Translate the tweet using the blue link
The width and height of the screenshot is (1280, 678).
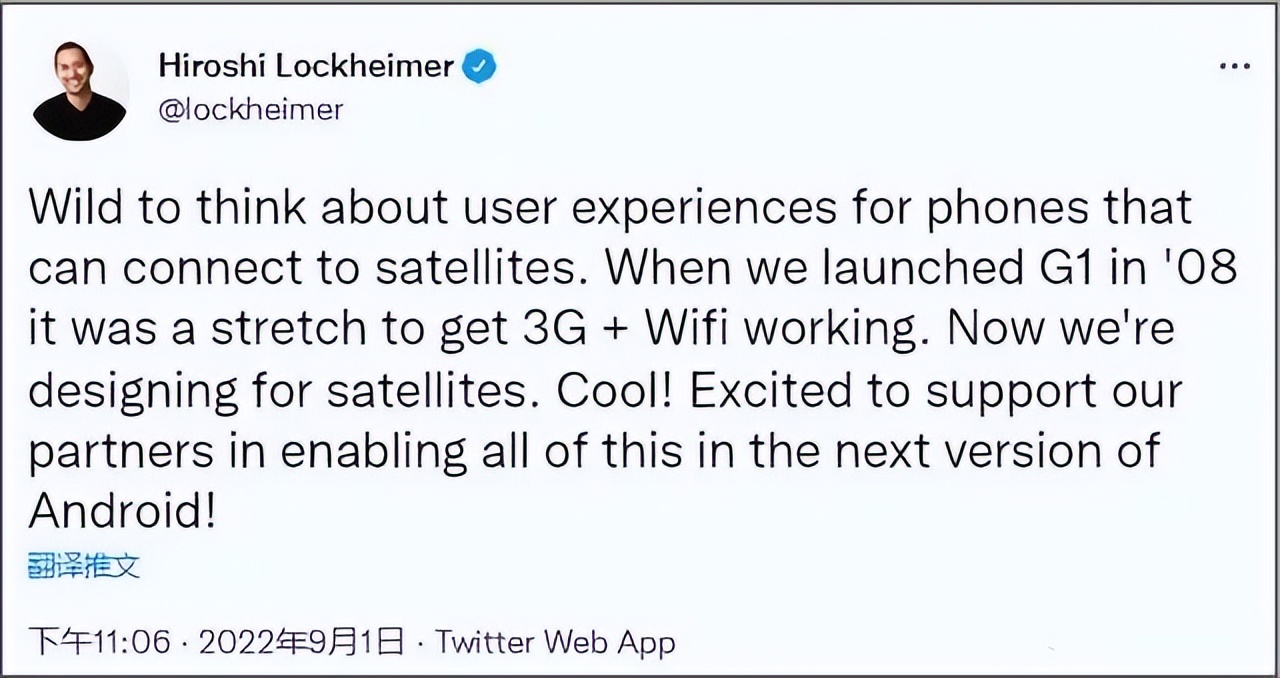(x=85, y=565)
